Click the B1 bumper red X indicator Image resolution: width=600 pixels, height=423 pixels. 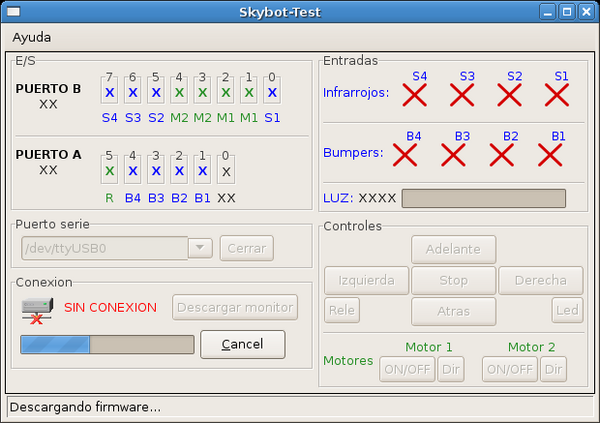(x=551, y=155)
